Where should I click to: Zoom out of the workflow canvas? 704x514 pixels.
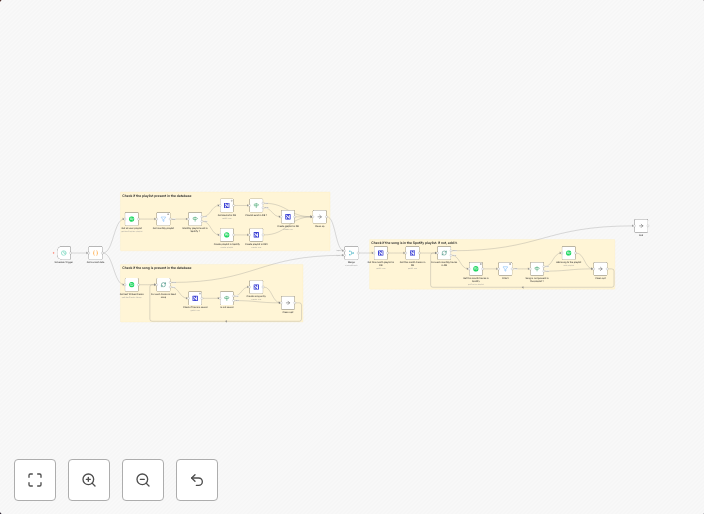(x=143, y=480)
